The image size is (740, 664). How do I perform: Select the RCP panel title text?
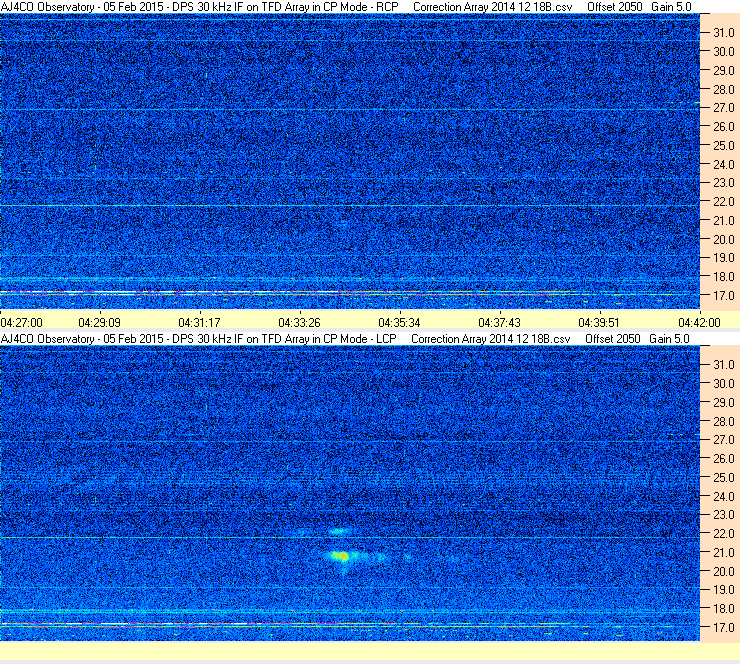click(200, 7)
